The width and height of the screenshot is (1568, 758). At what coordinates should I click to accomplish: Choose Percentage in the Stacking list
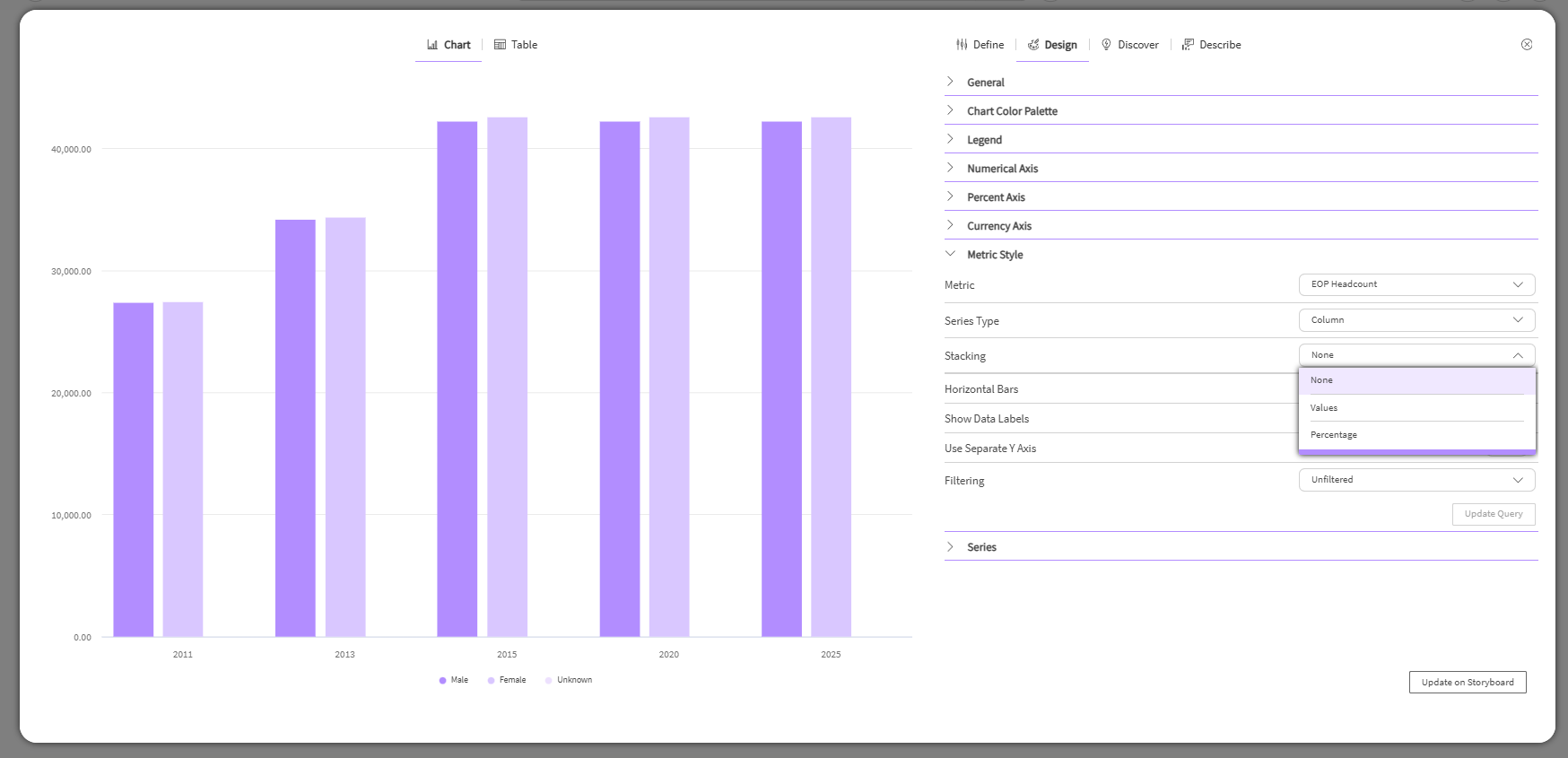[x=1333, y=435]
